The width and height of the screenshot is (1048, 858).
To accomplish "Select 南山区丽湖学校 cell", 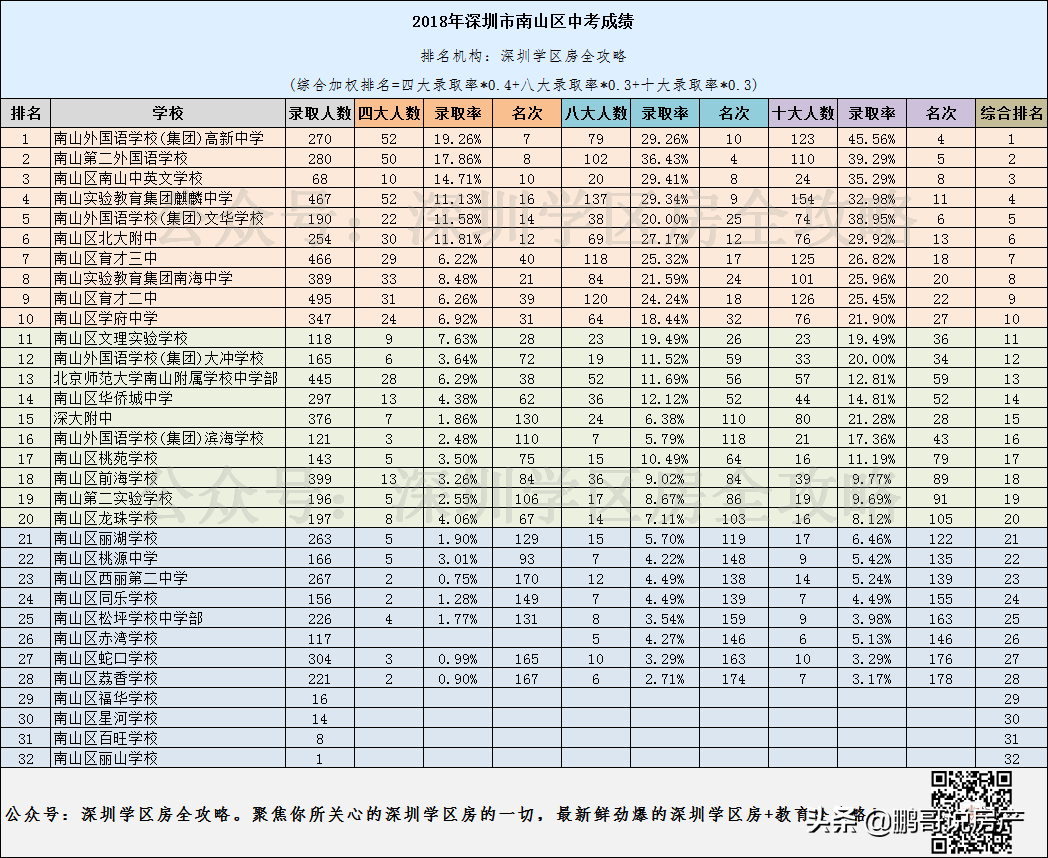I will [168, 539].
